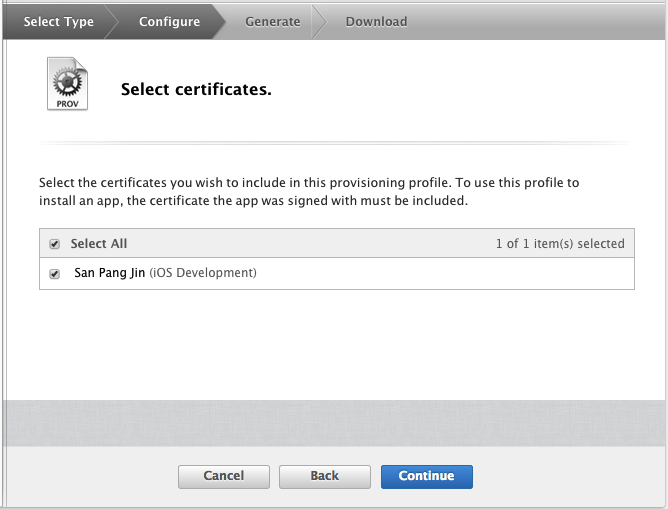The image size is (668, 509).
Task: Jump to the Generate step
Action: pos(273,21)
